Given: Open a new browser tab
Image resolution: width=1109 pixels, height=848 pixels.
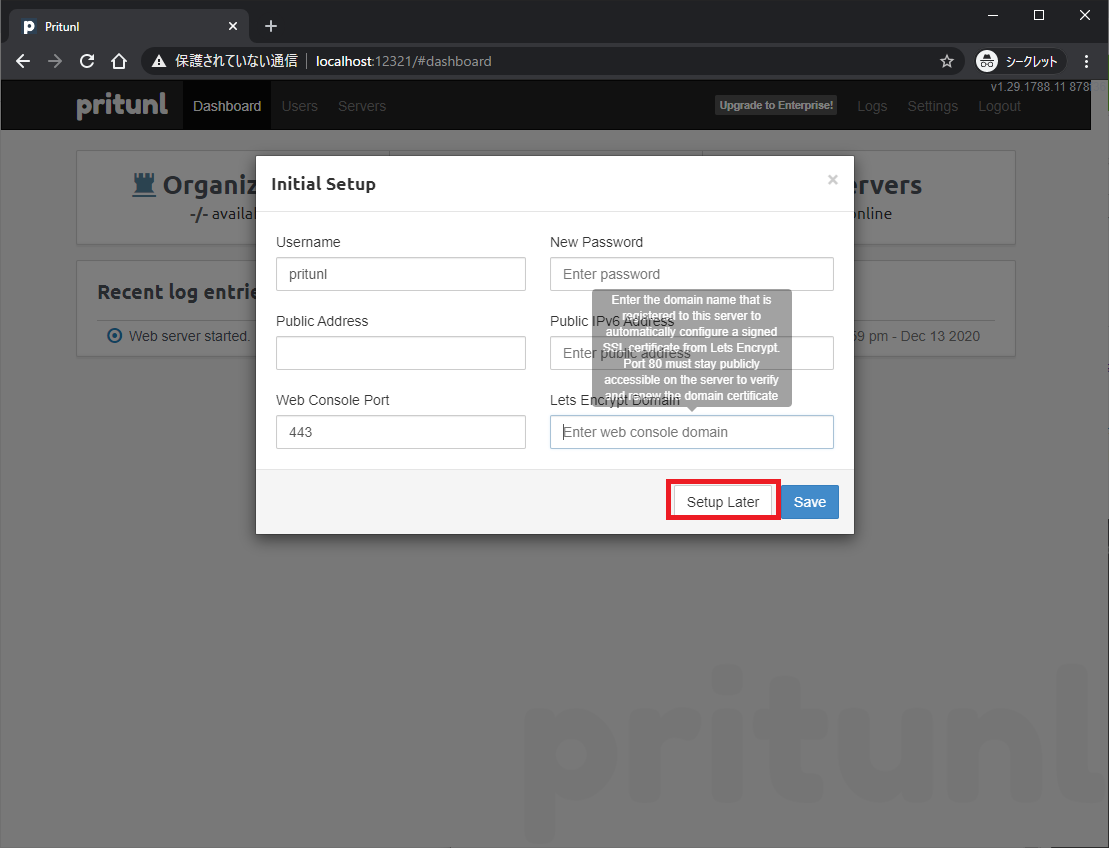Looking at the screenshot, I should tap(271, 26).
